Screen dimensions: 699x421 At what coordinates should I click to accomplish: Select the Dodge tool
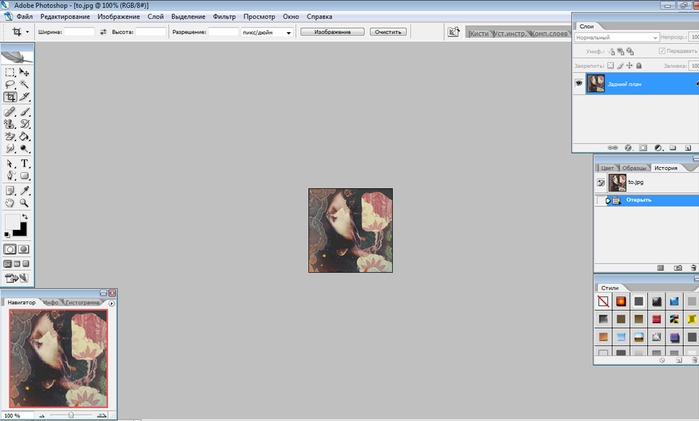[24, 149]
